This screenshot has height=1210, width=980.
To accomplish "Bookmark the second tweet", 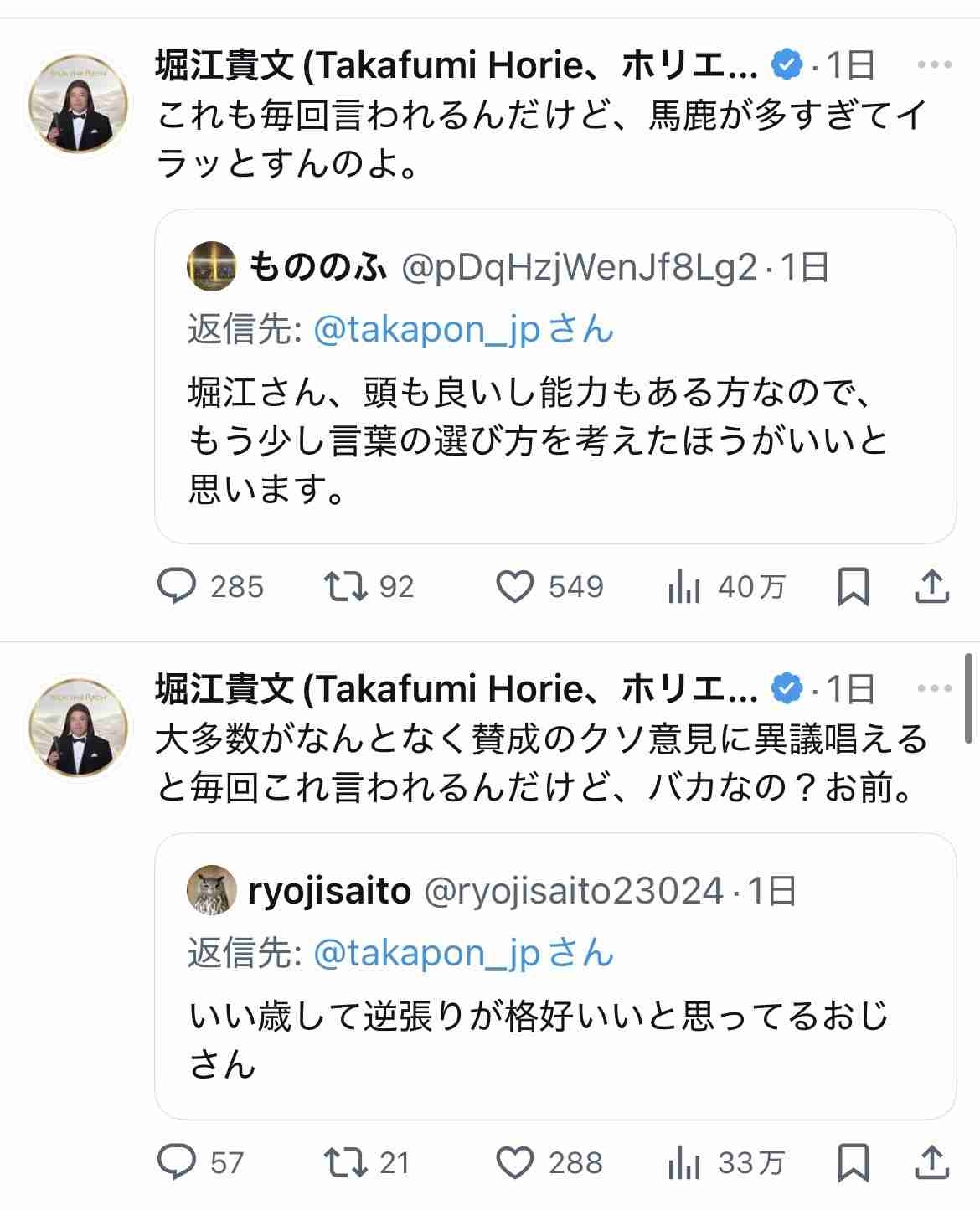I will [853, 1162].
